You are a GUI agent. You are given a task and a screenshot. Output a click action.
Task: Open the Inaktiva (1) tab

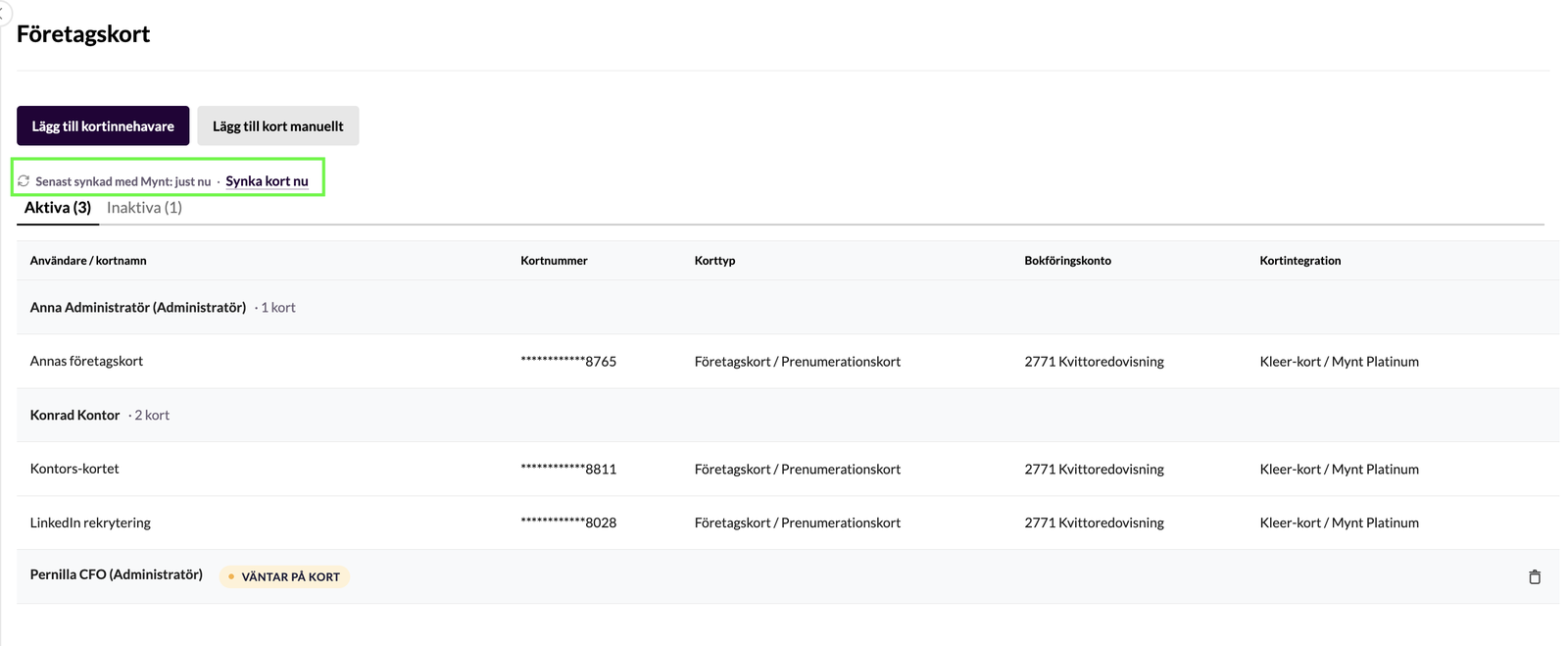144,208
